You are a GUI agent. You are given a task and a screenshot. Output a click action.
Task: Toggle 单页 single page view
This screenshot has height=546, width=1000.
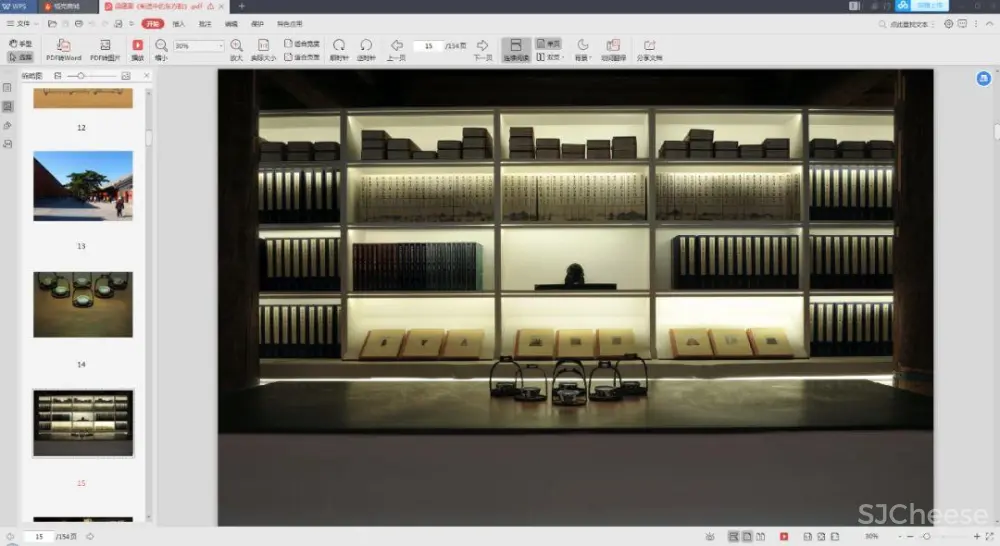click(x=548, y=44)
